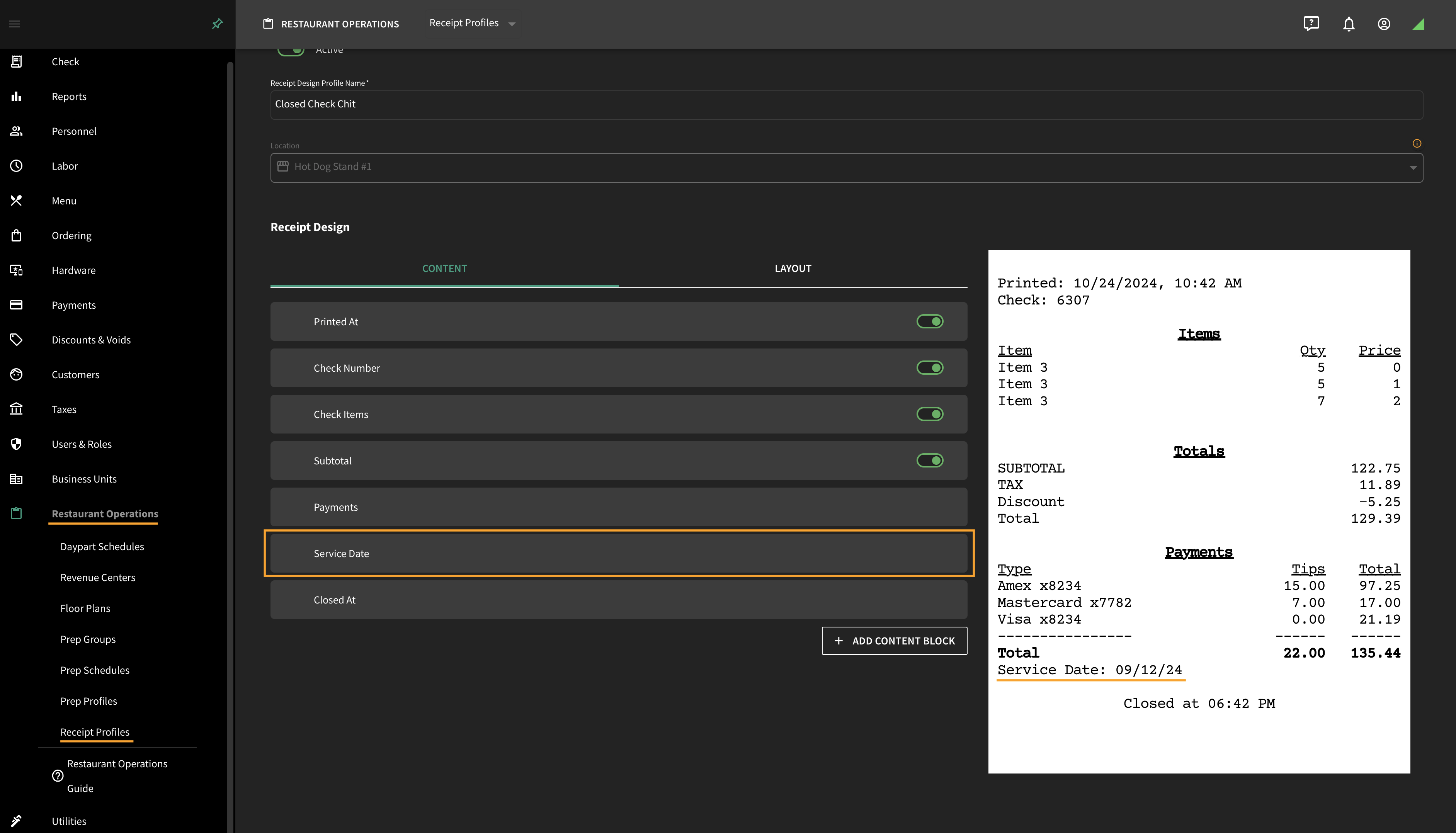Click the Utilities sidebar label
Image resolution: width=1456 pixels, height=833 pixels.
click(x=69, y=821)
